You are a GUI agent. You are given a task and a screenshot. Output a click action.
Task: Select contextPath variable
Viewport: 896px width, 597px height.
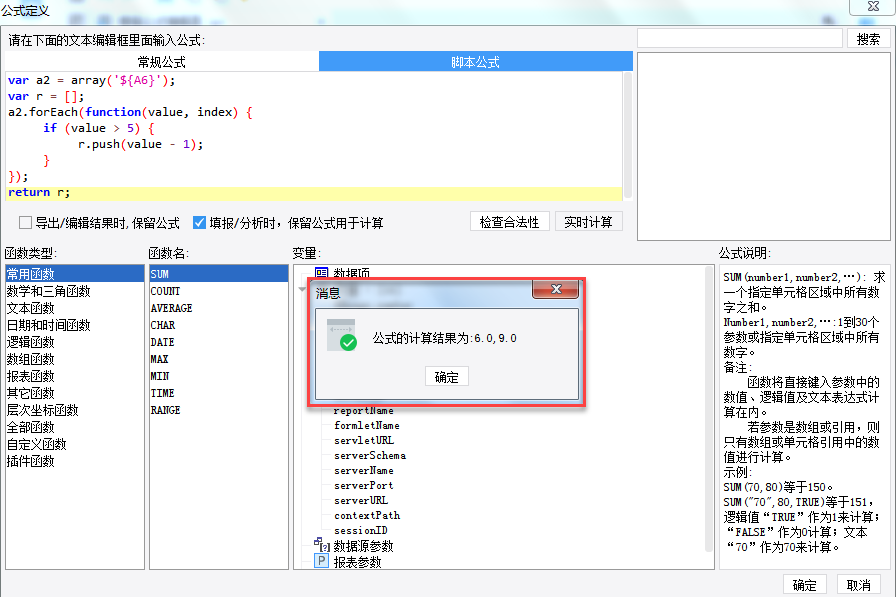367,515
